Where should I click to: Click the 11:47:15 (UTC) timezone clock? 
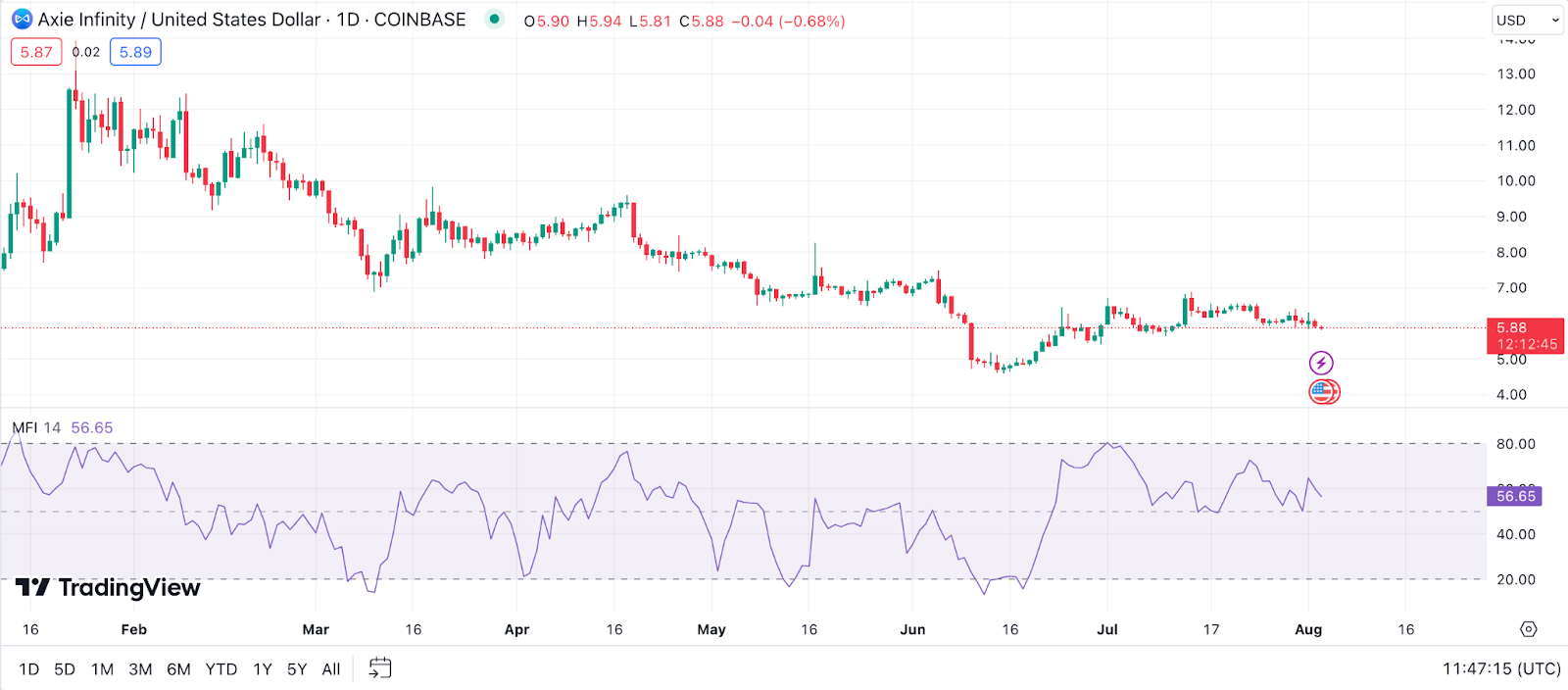pyautogui.click(x=1501, y=668)
